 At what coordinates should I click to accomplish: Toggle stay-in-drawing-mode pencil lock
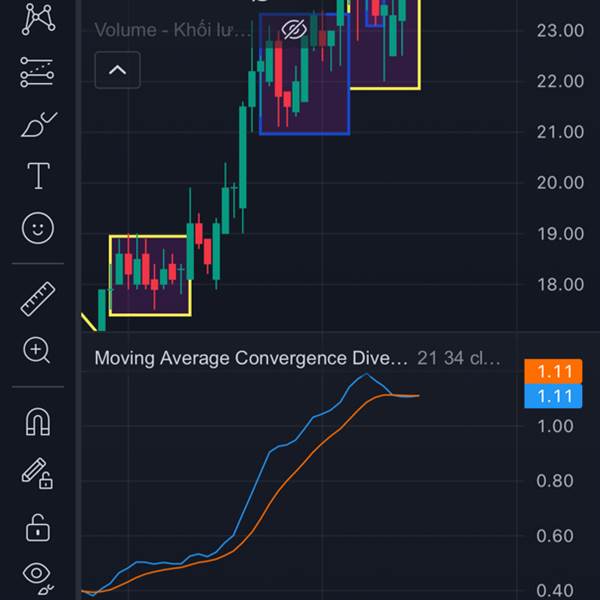pyautogui.click(x=38, y=474)
